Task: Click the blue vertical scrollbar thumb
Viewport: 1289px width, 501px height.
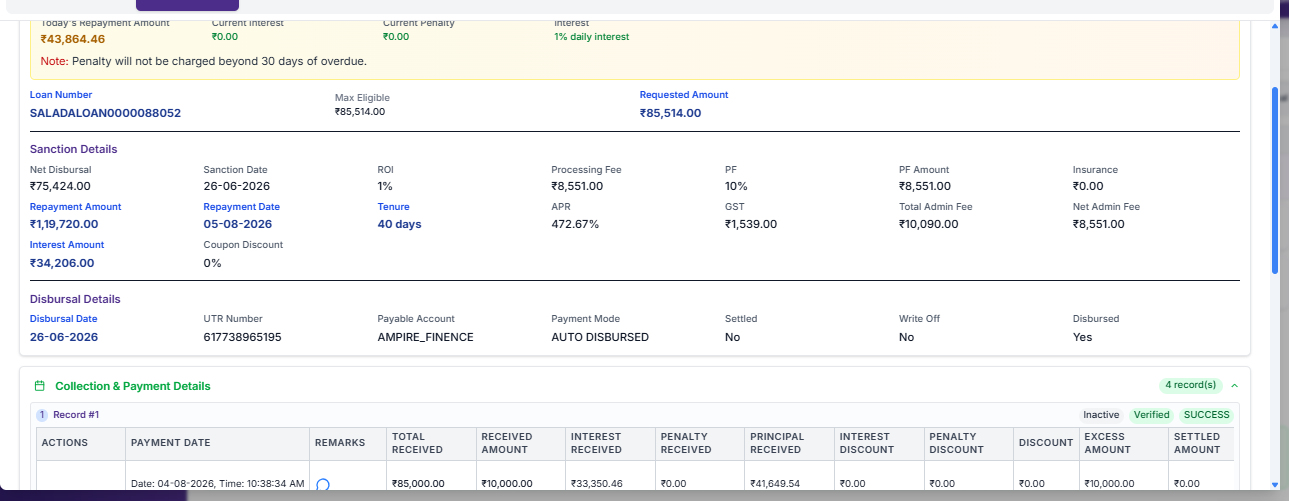Action: tap(1274, 180)
